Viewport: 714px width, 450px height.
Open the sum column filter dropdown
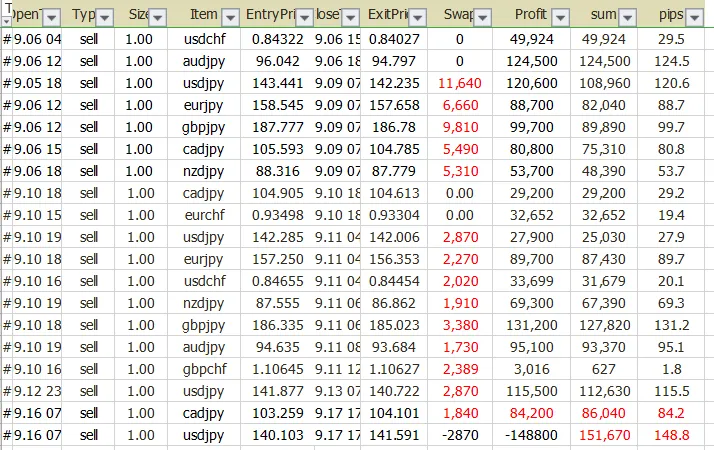coord(627,18)
